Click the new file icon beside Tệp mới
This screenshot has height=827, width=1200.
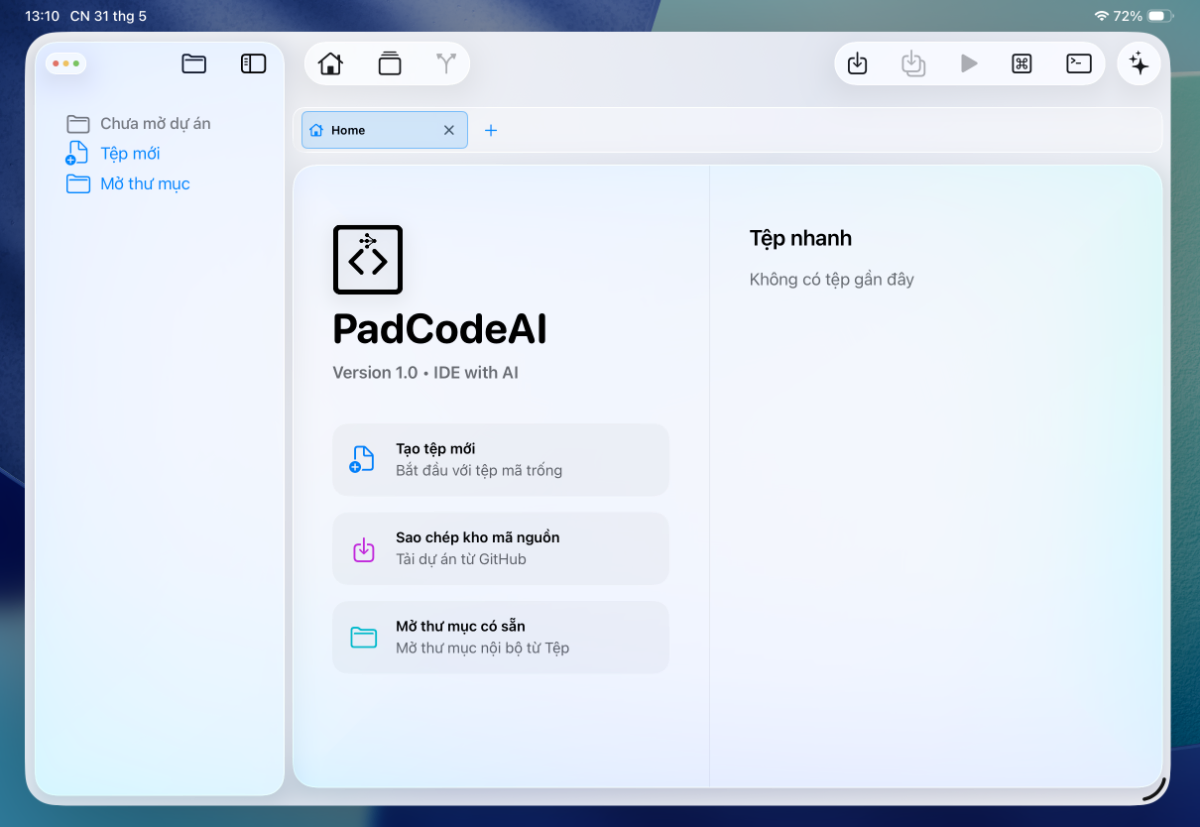pos(77,154)
